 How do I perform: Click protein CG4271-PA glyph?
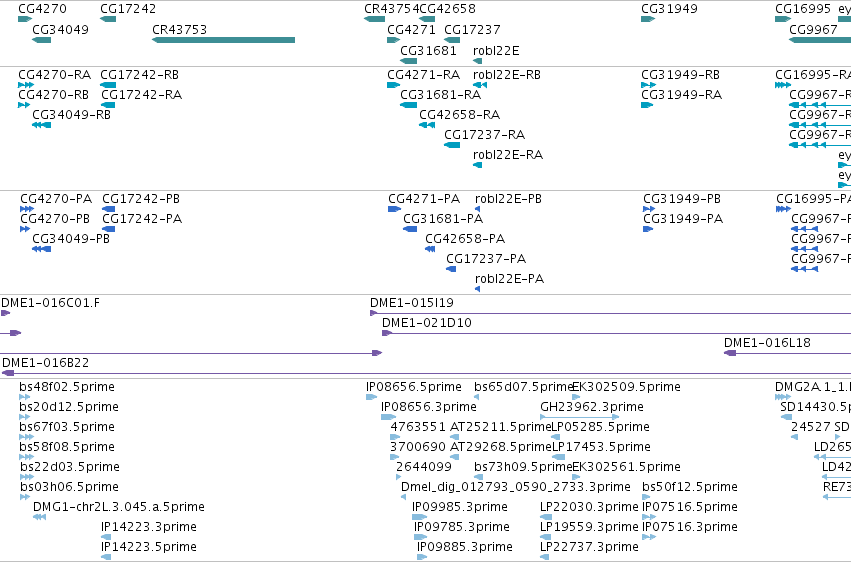pyautogui.click(x=395, y=209)
